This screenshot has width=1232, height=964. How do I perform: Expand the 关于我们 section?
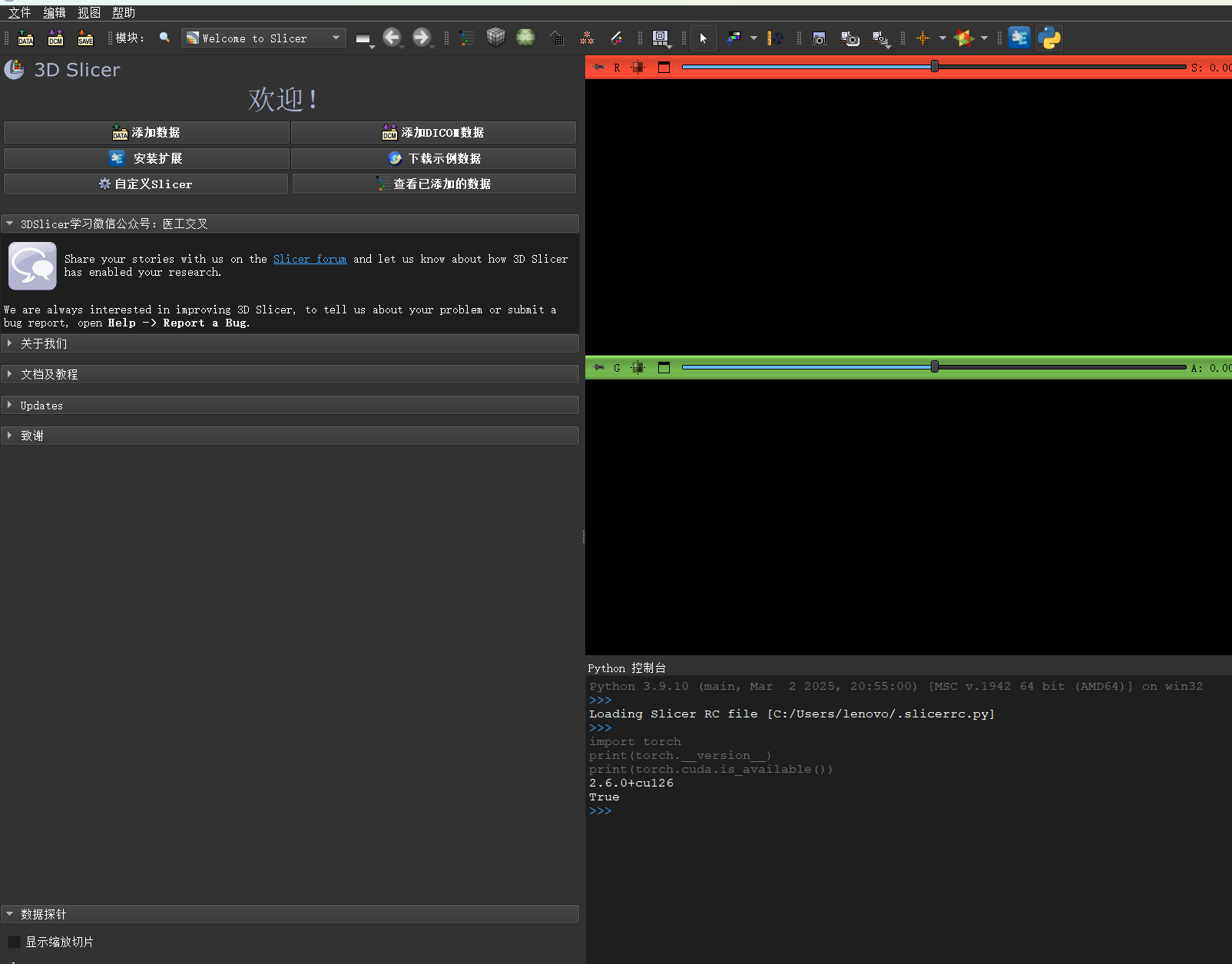(290, 343)
